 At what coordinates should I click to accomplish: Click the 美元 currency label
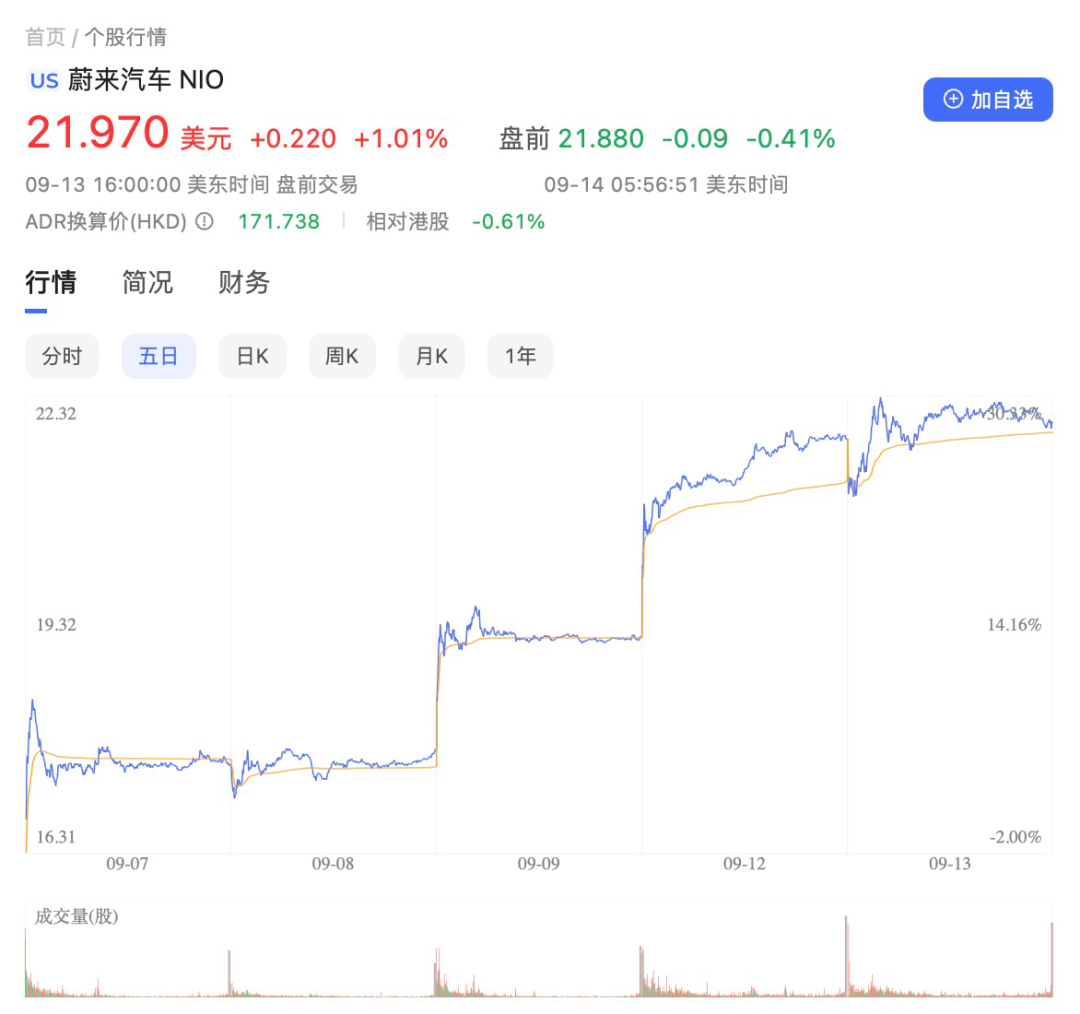pyautogui.click(x=206, y=138)
